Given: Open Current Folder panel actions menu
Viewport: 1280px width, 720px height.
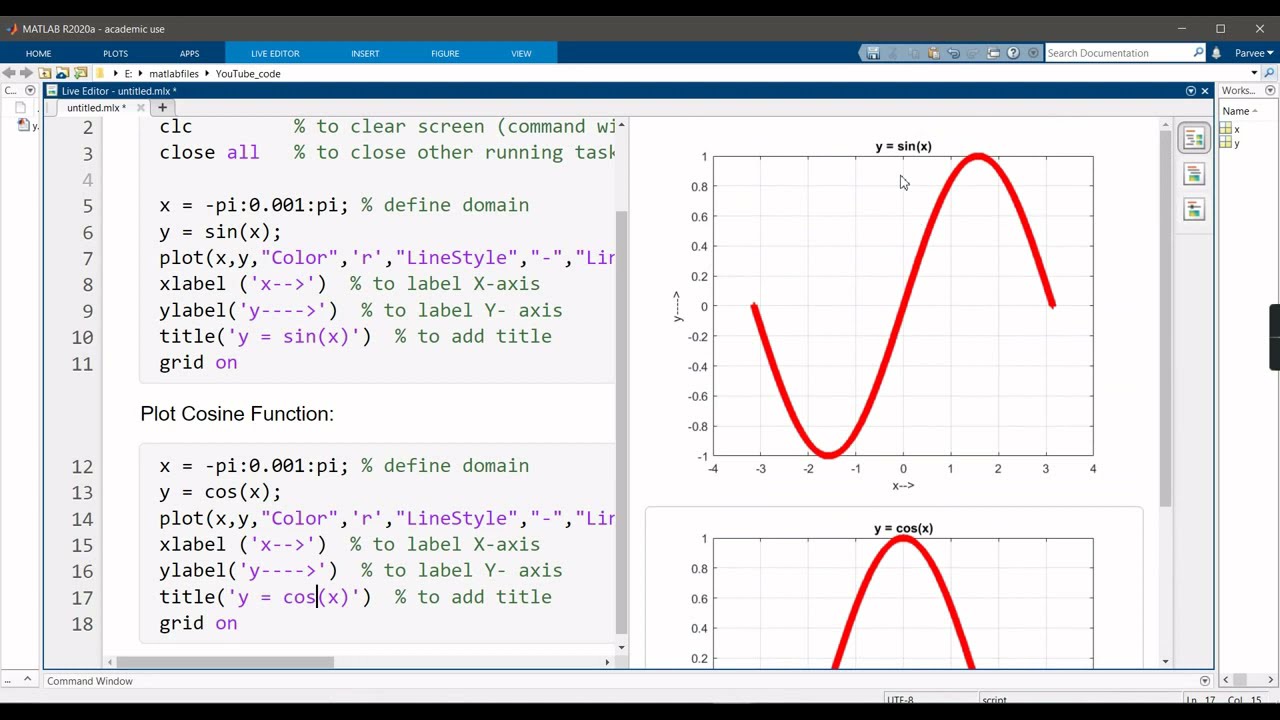Looking at the screenshot, I should tap(28, 91).
